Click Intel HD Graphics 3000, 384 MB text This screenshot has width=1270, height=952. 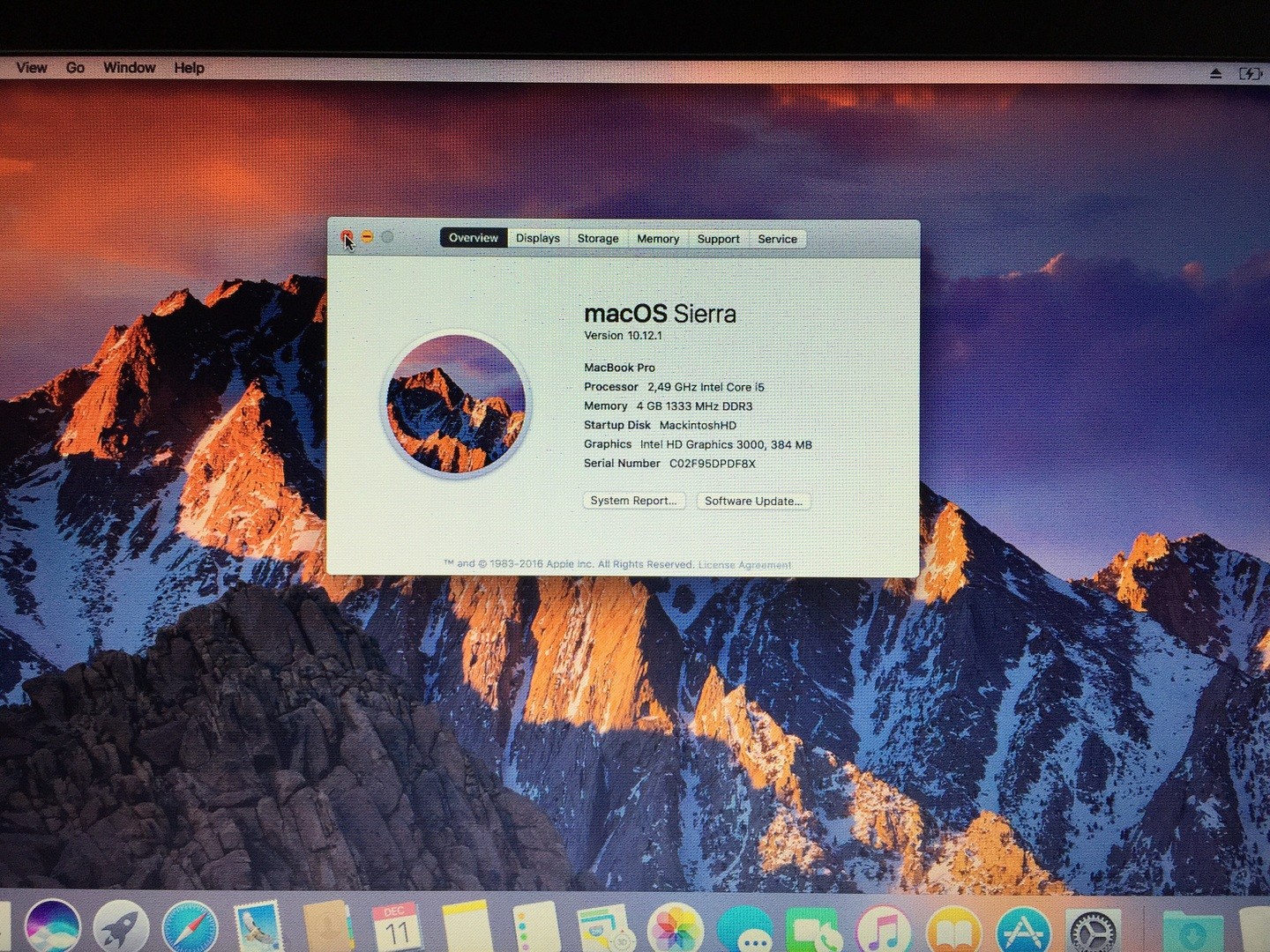pyautogui.click(x=726, y=445)
